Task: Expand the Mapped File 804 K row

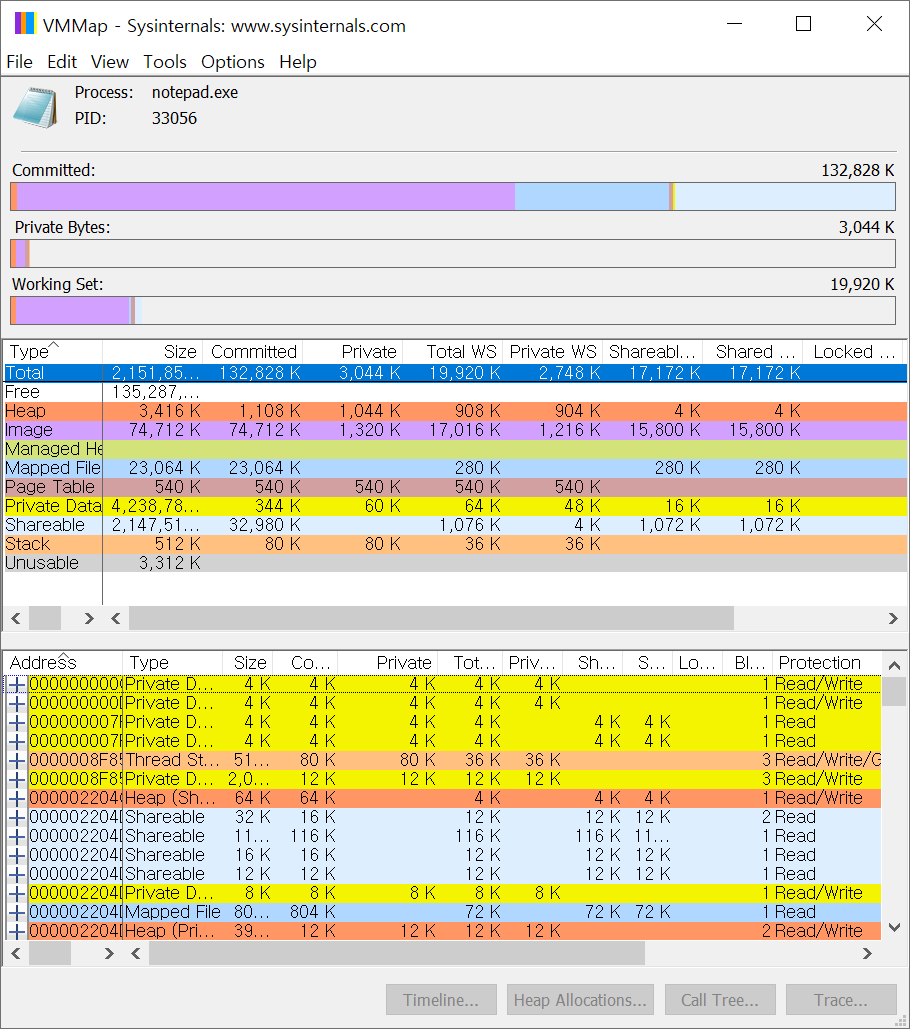Action: (17, 912)
